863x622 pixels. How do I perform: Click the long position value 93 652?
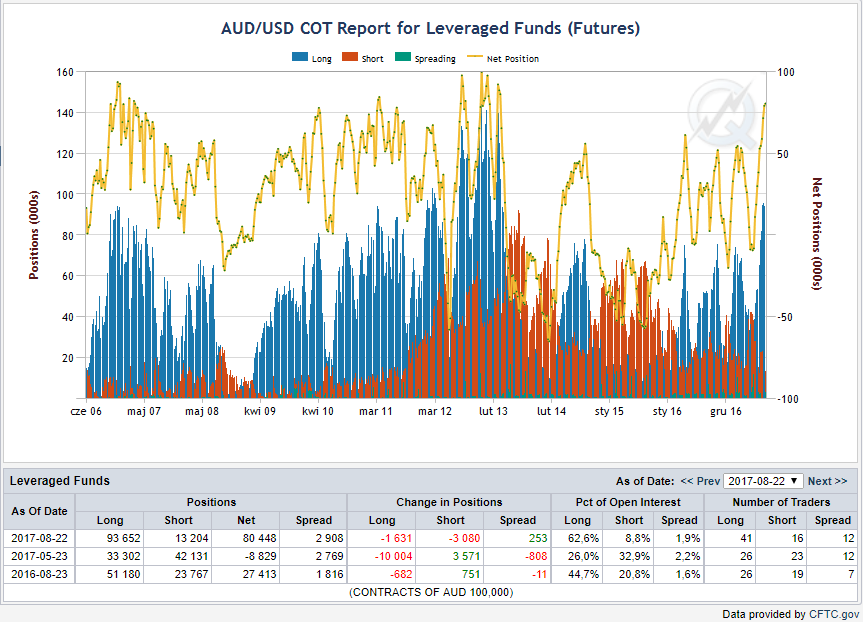click(123, 538)
